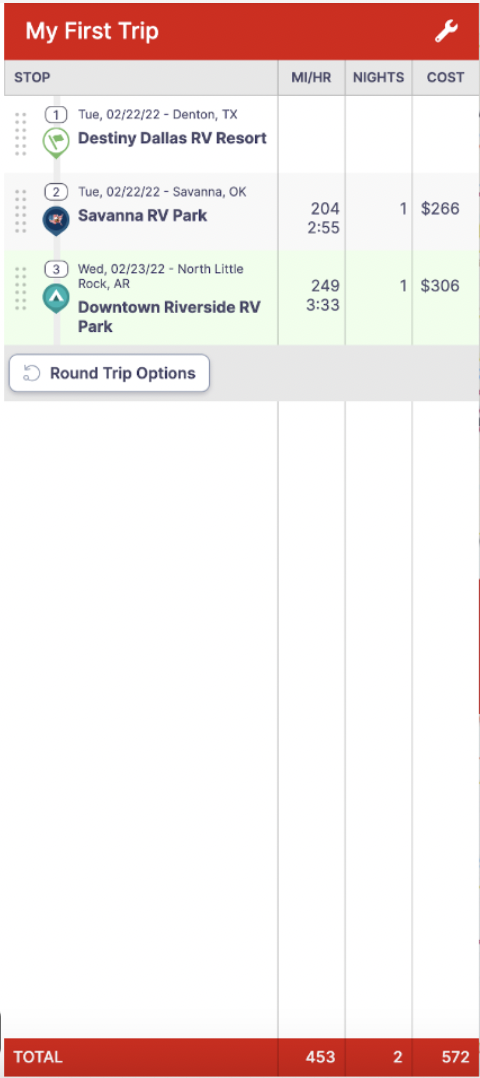Click the teal tent pin for Downtown Riverside
480x1078 pixels.
click(56, 298)
